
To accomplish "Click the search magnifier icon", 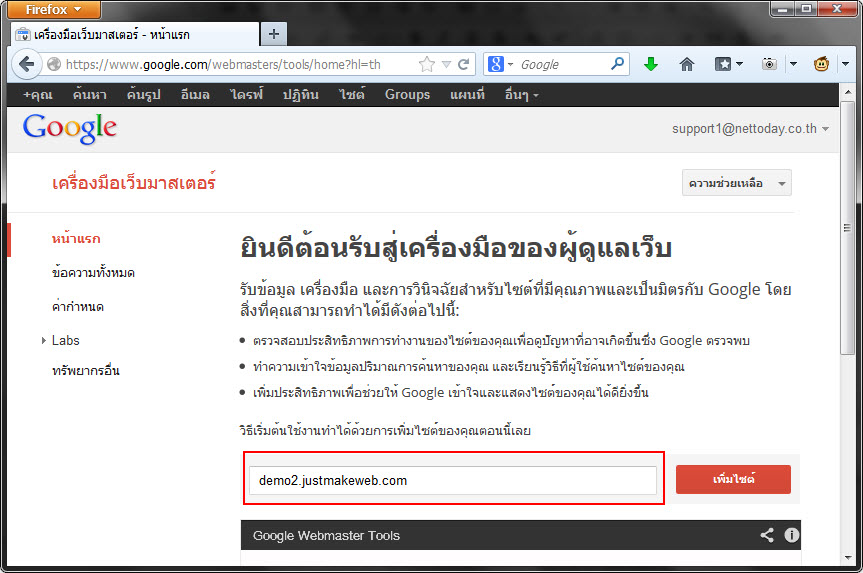I will (x=618, y=64).
